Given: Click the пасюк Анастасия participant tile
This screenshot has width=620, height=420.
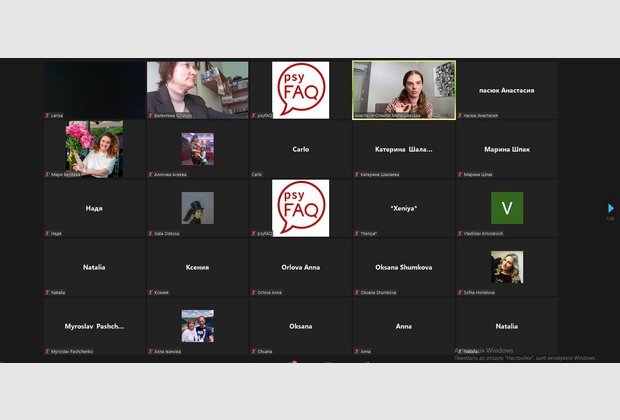Looking at the screenshot, I should coord(506,90).
